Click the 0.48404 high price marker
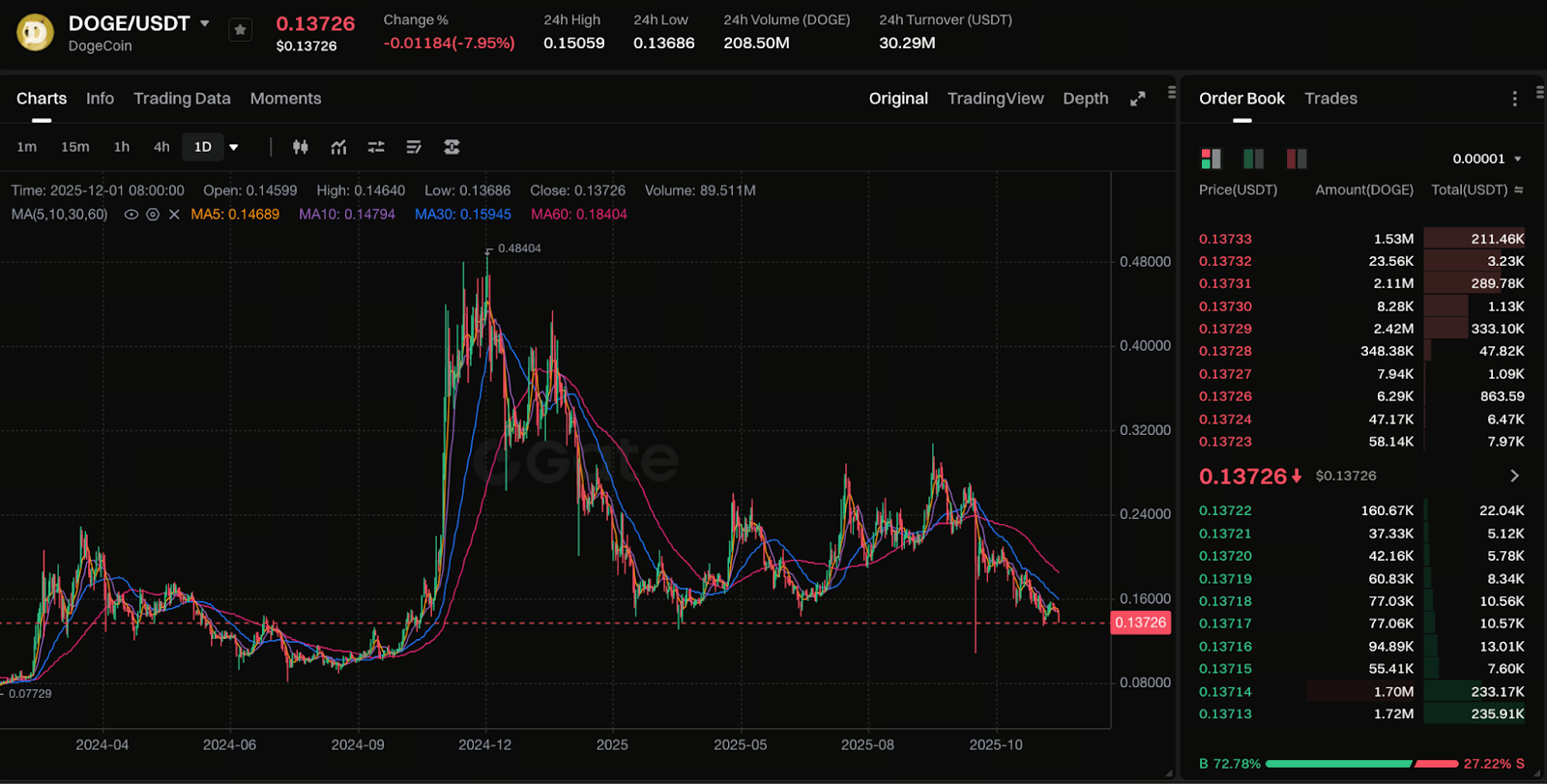The image size is (1547, 784). (519, 248)
